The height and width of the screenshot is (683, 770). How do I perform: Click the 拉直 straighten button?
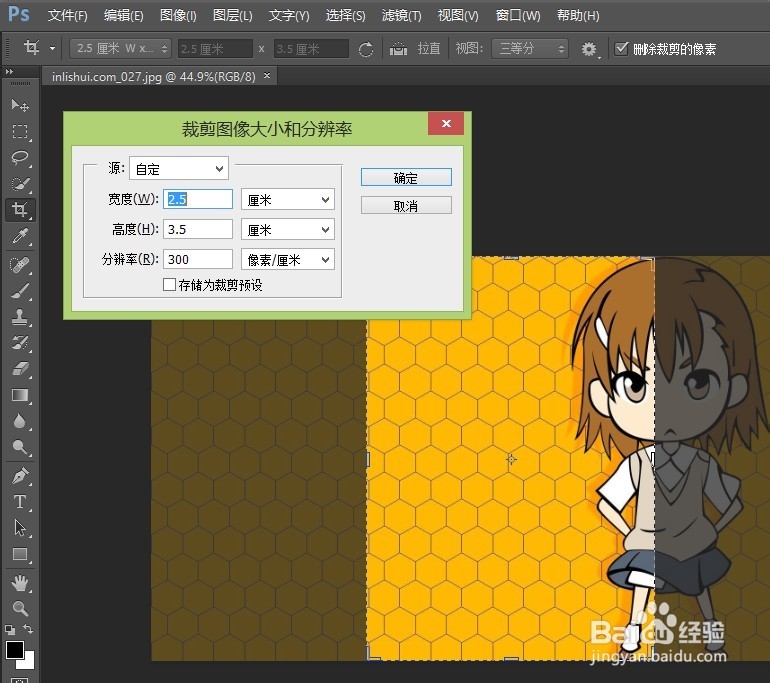[x=429, y=49]
